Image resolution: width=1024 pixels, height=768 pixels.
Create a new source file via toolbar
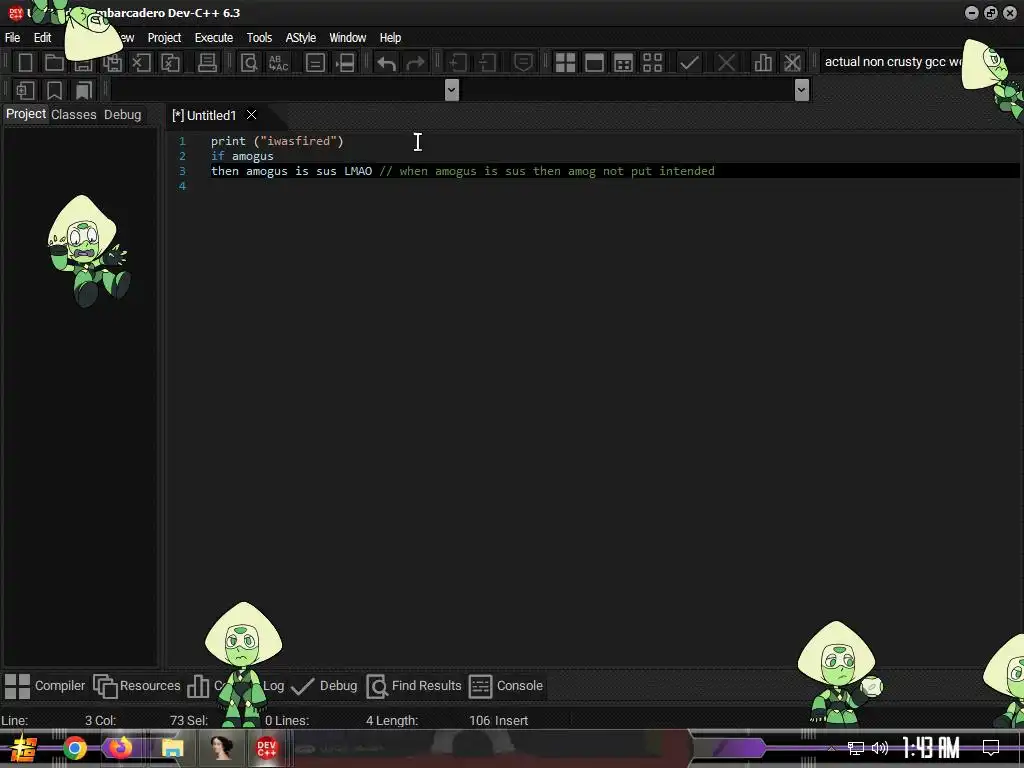(25, 63)
